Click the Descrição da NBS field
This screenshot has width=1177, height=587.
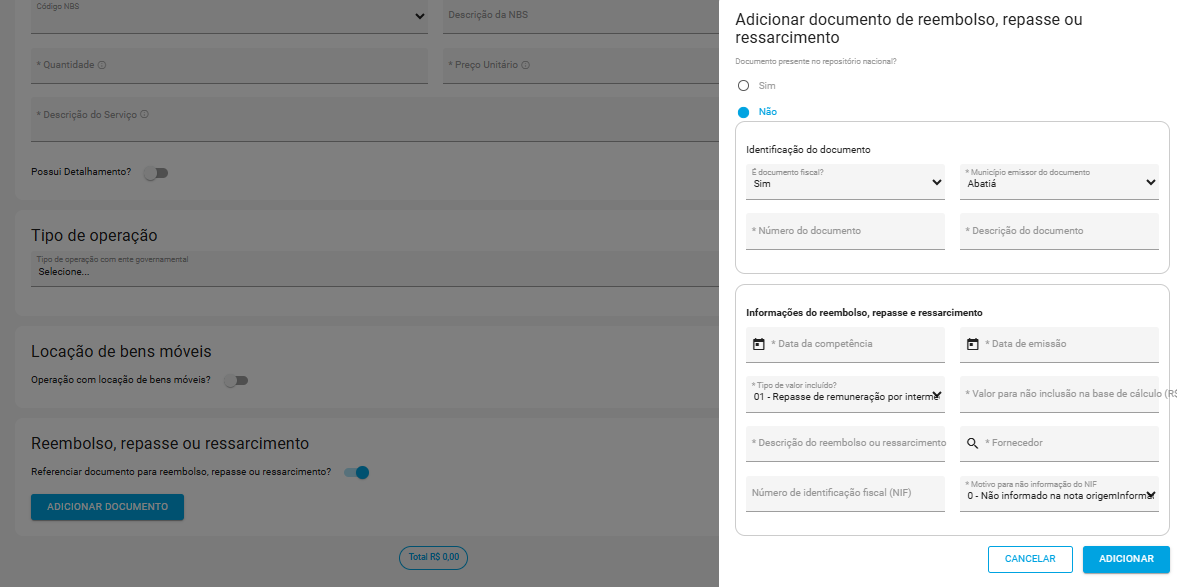point(581,17)
